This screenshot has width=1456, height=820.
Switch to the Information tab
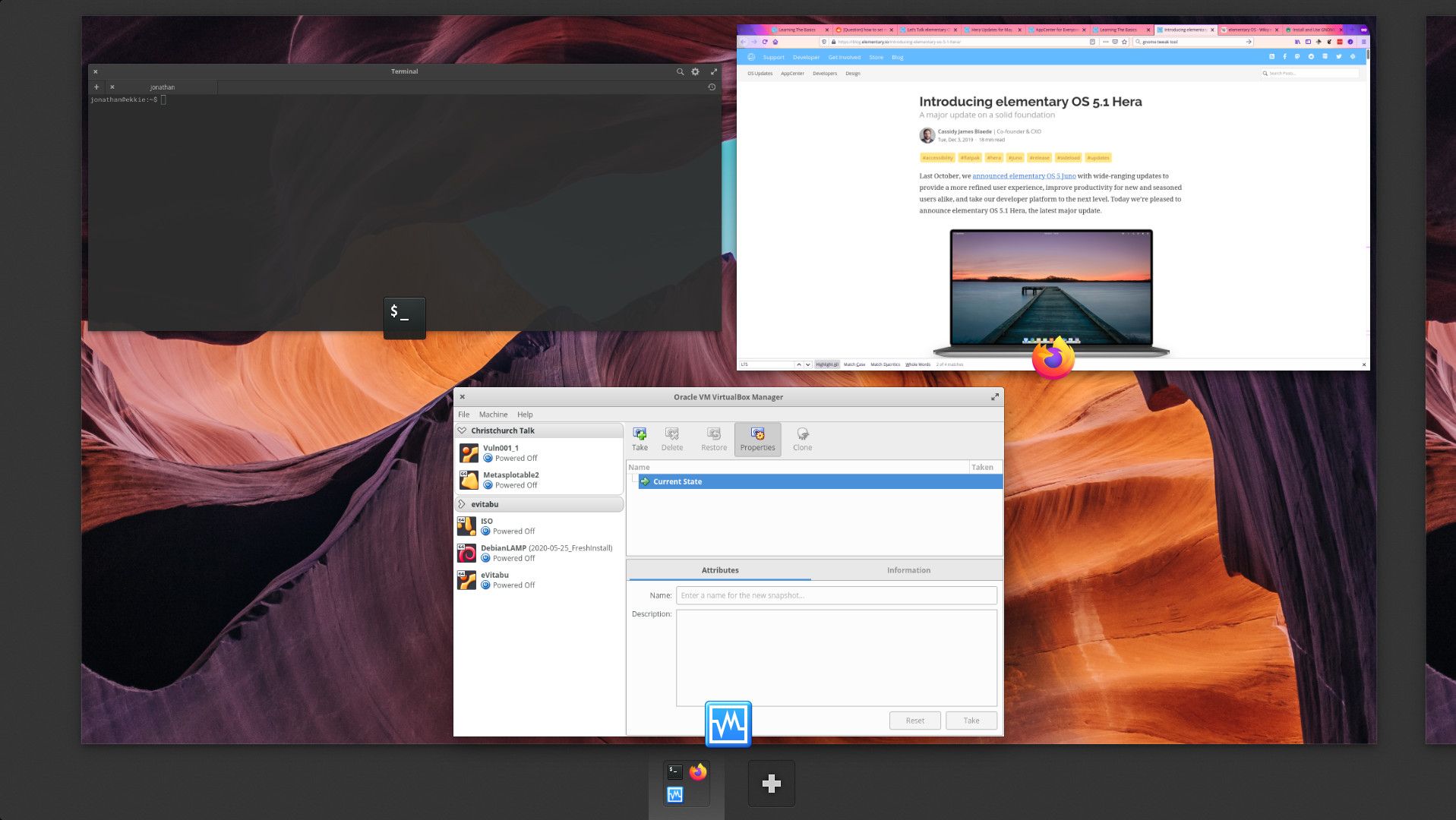pos(908,570)
